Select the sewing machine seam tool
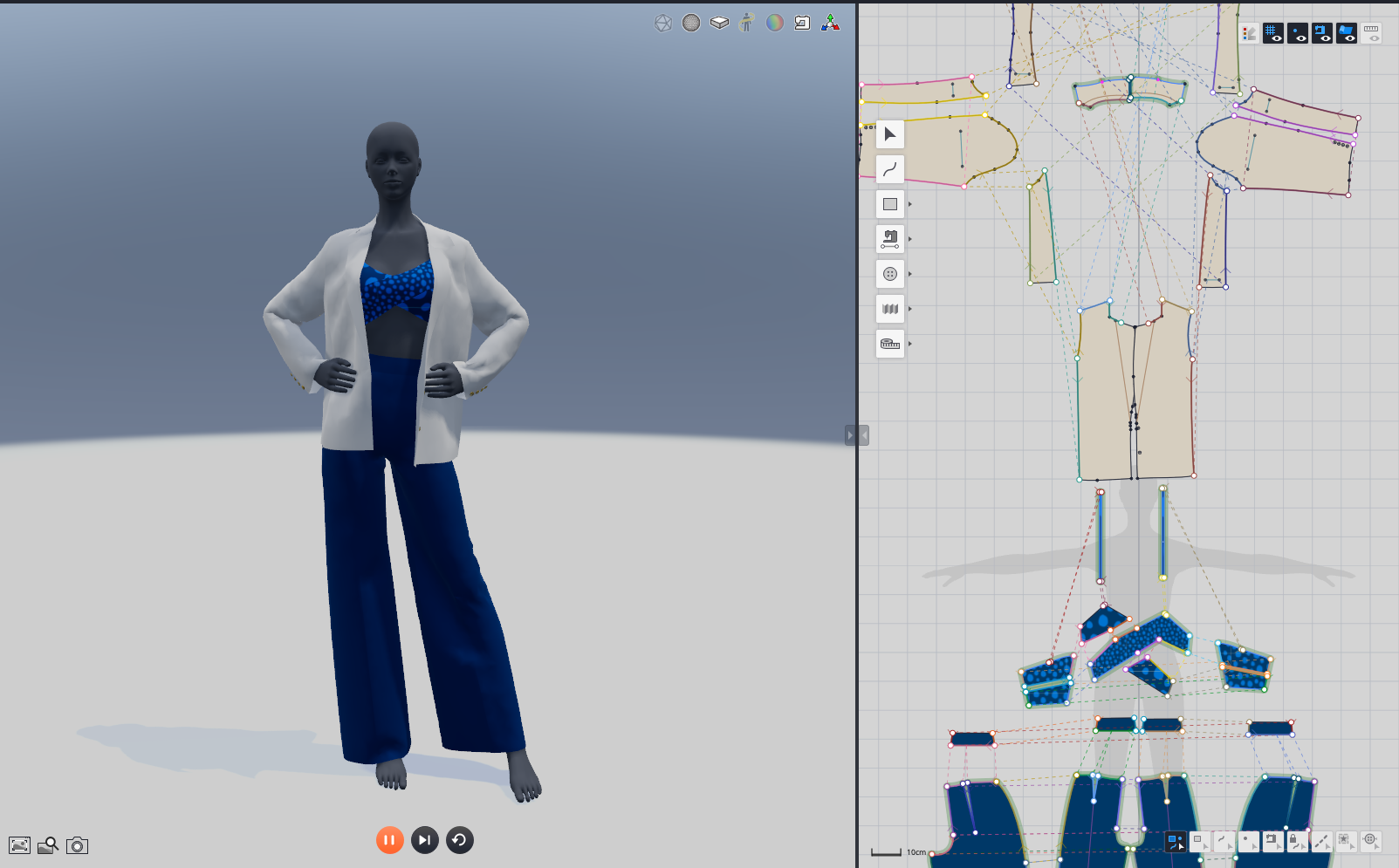Image resolution: width=1399 pixels, height=868 pixels. coord(889,239)
